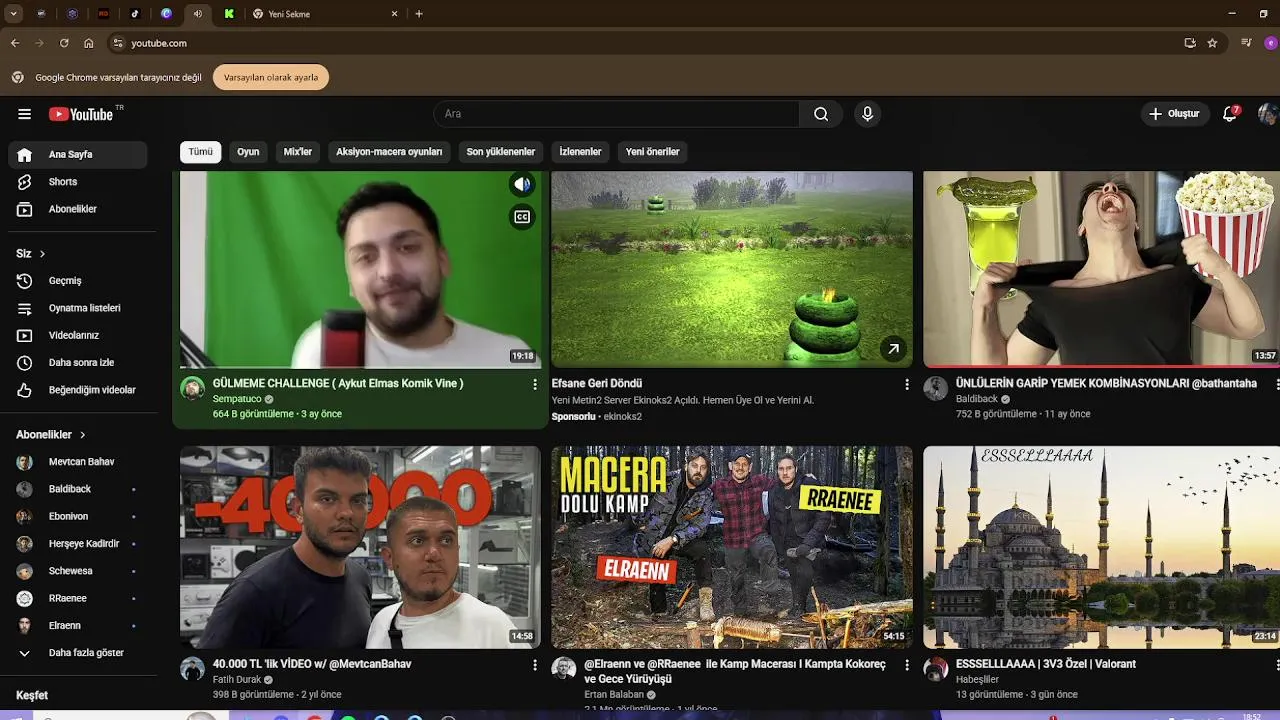Open the -40.000 video thumbnail

point(360,547)
